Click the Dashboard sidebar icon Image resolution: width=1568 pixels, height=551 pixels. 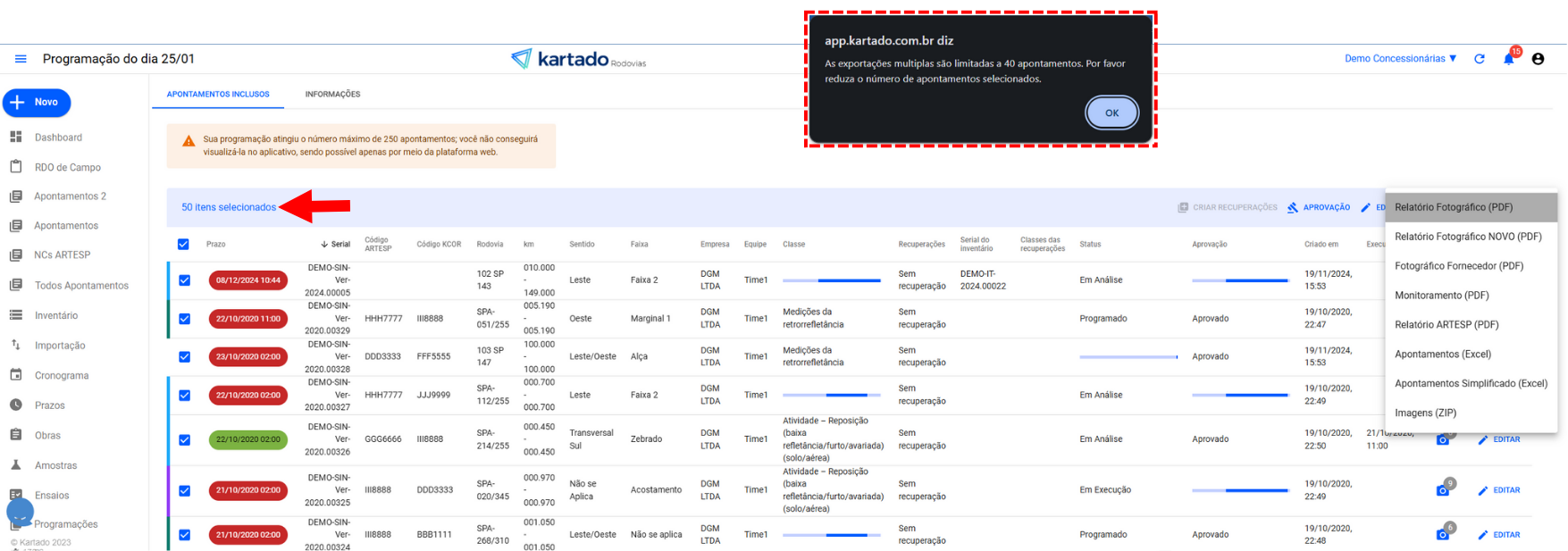coord(16,138)
